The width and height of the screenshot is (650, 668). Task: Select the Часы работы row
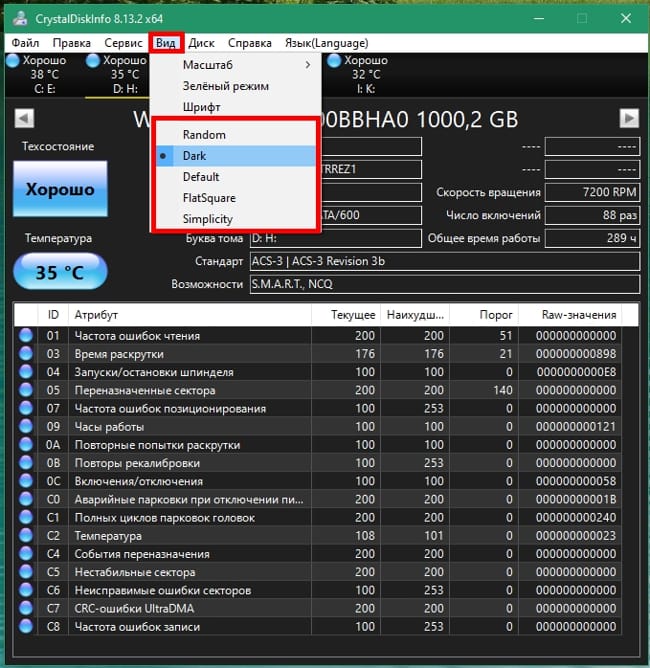point(318,426)
